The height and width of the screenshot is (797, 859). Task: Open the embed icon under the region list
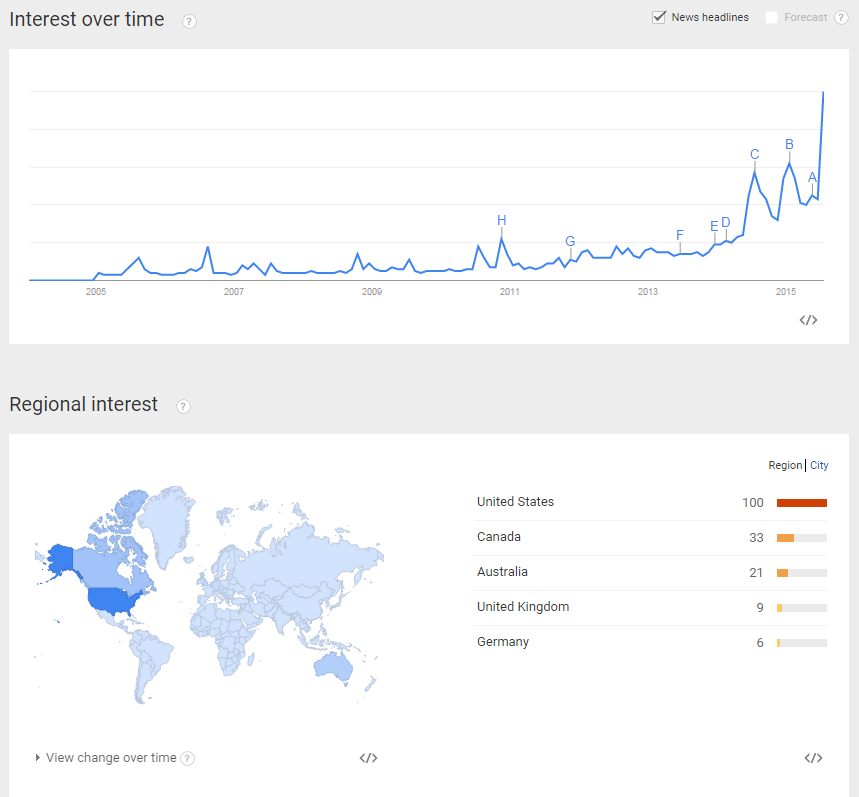[x=813, y=758]
